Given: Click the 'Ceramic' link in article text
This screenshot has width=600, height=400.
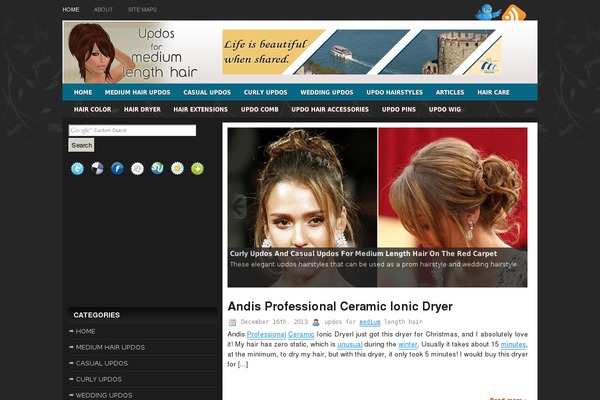Looking at the screenshot, I should [x=301, y=335].
